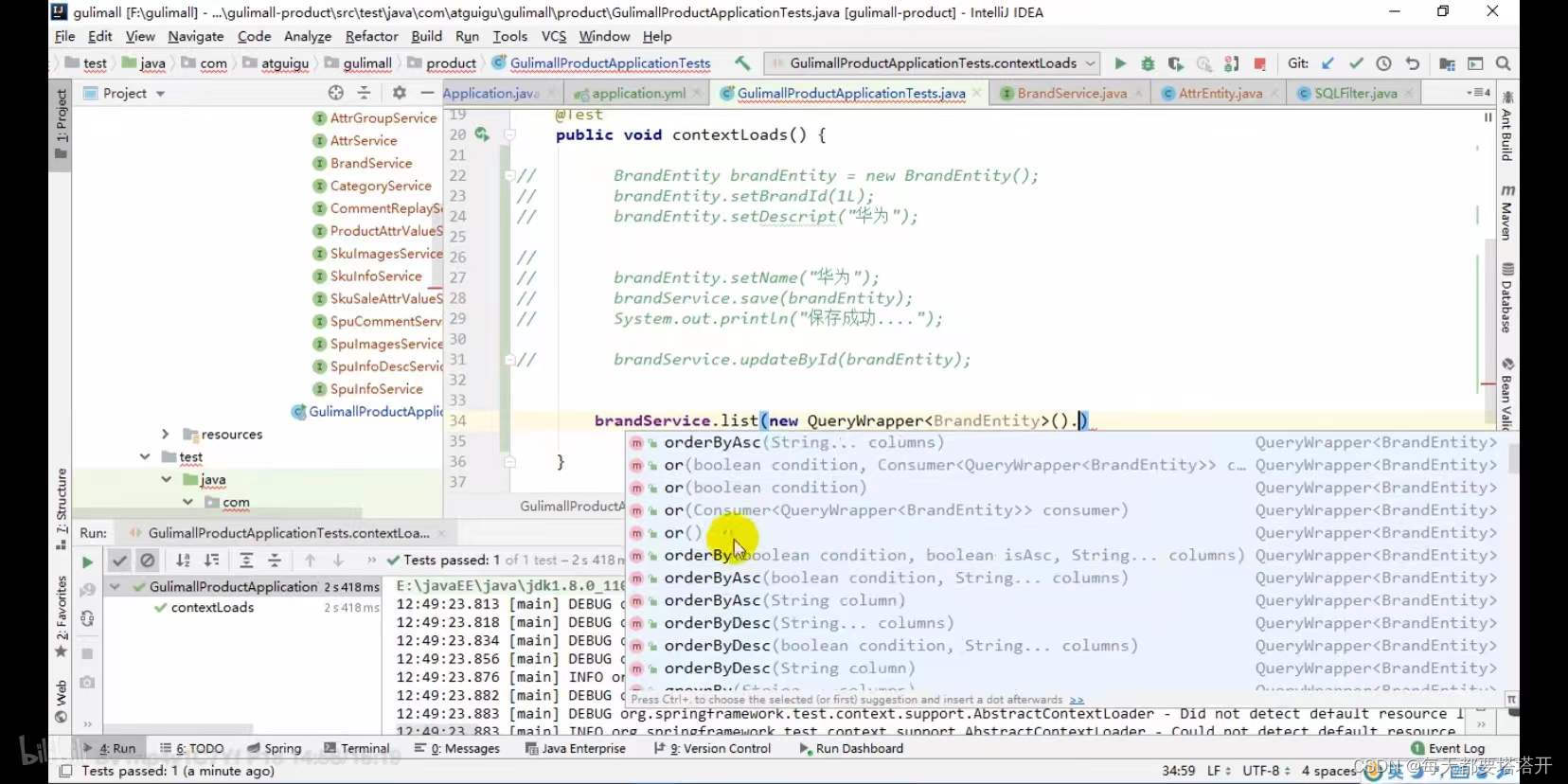Screen dimensions: 1568x784
Task: Show Git history clock icon
Action: [x=1383, y=63]
